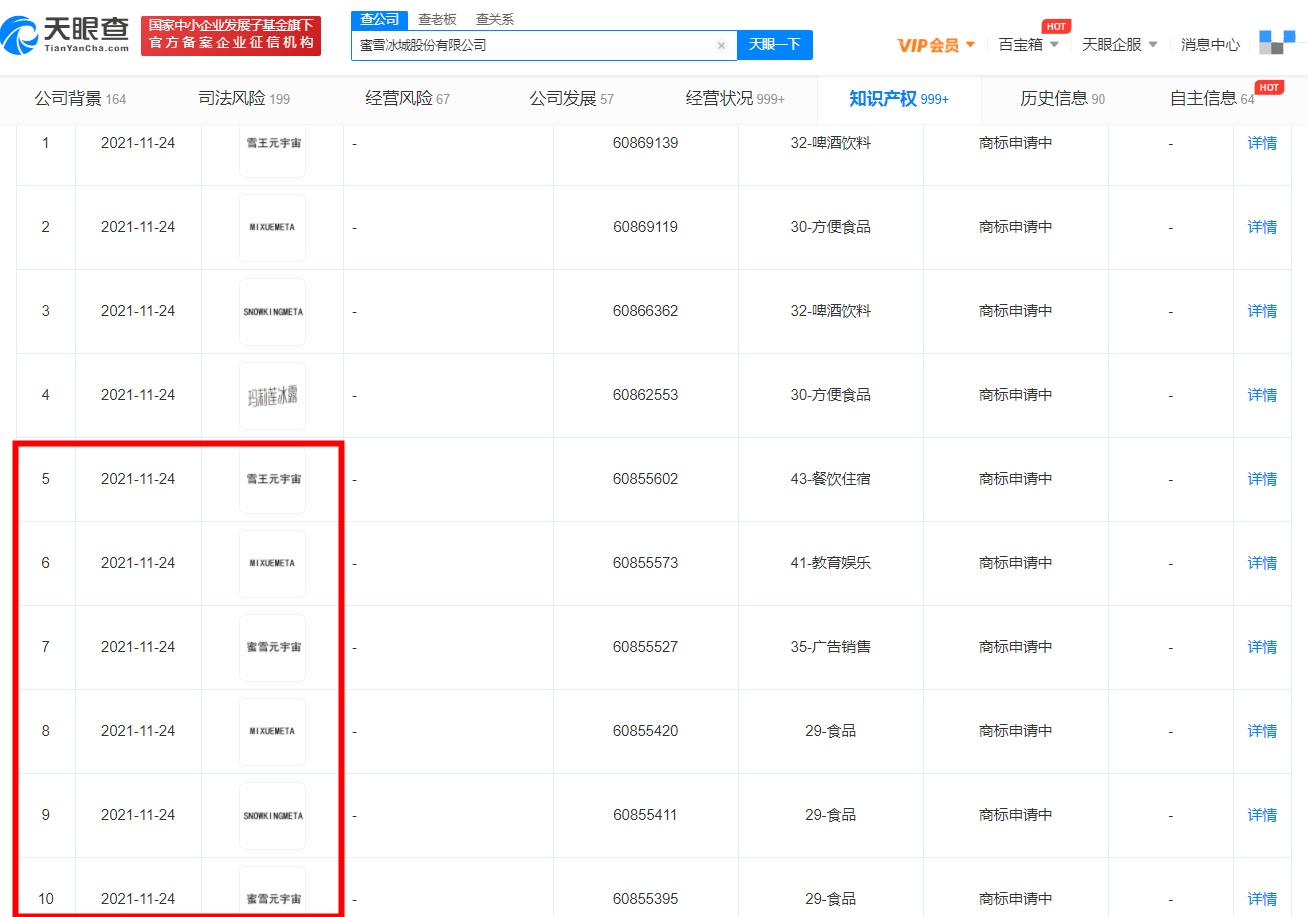The height and width of the screenshot is (917, 1308).
Task: Click the TianYanCha logo
Action: coord(66,35)
